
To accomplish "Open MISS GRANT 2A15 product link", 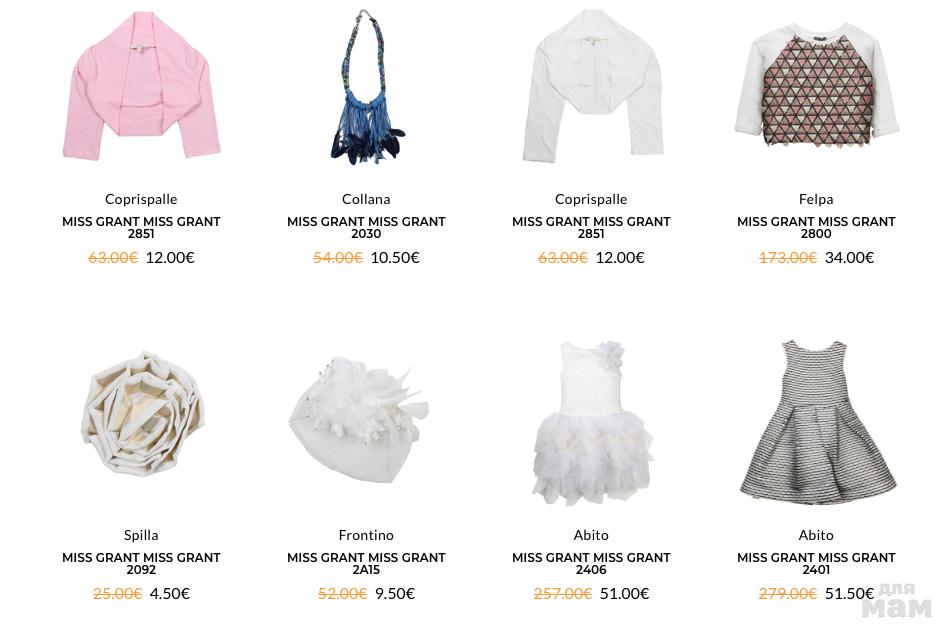I will pyautogui.click(x=366, y=563).
